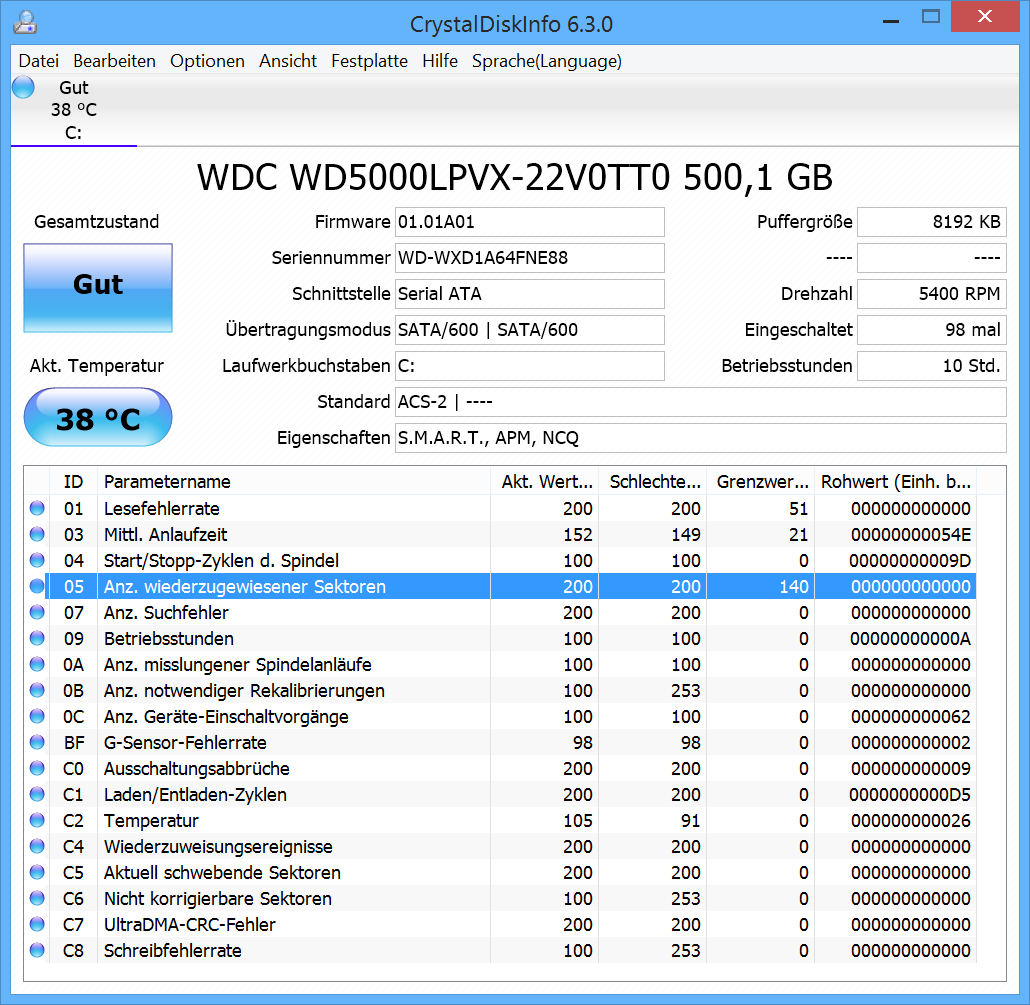Click the Puffergröße value 8192 KB

pyautogui.click(x=931, y=222)
